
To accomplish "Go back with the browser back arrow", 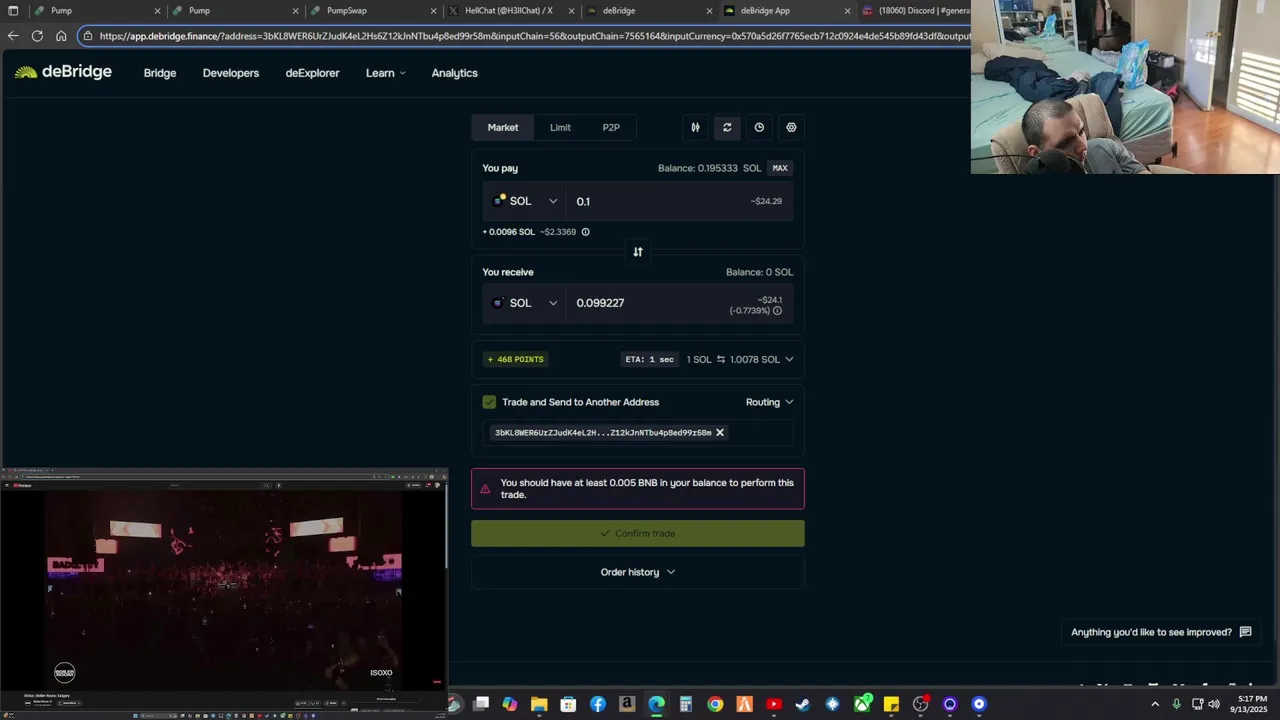I will (x=12, y=36).
